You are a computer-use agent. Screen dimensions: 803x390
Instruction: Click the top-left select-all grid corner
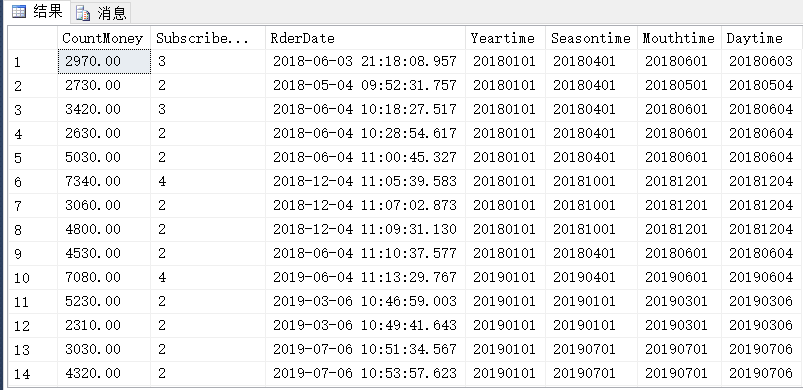pos(33,38)
